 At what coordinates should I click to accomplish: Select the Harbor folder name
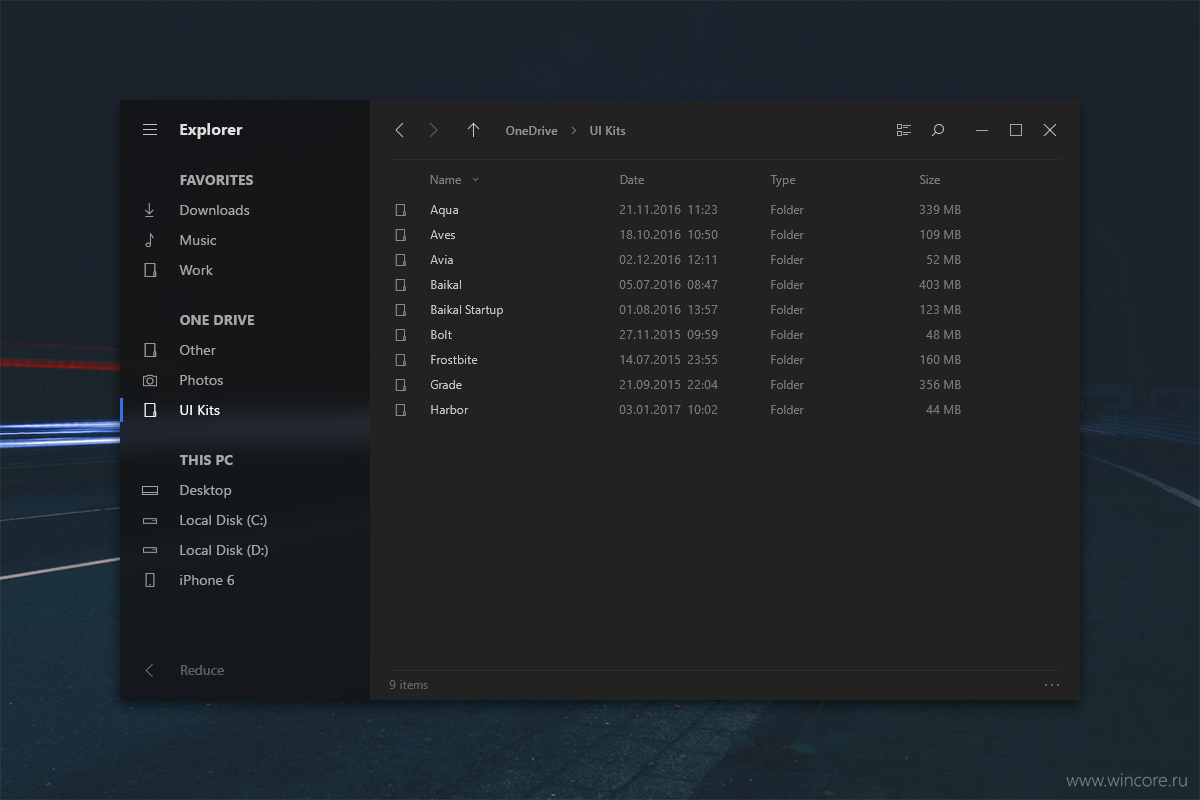tap(449, 410)
